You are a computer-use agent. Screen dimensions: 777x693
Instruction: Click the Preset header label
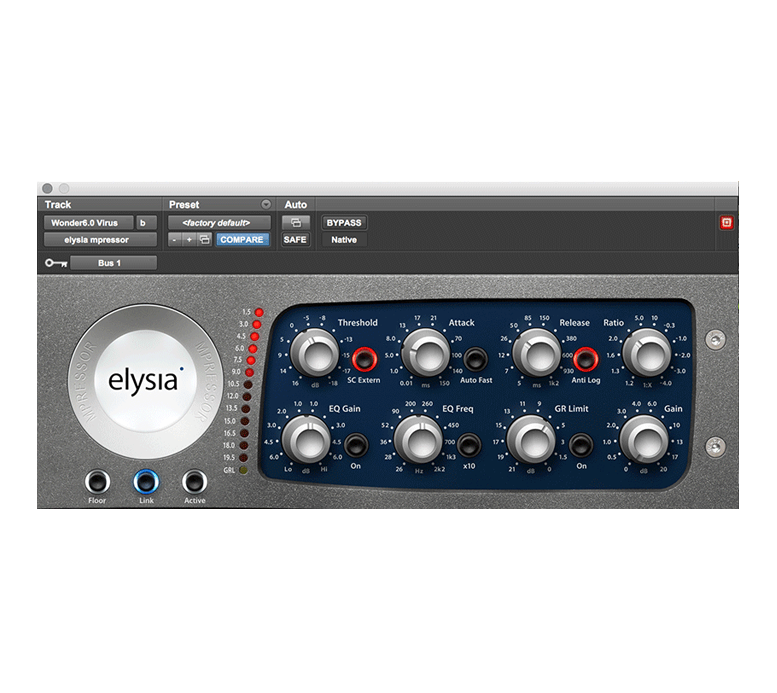pyautogui.click(x=184, y=204)
